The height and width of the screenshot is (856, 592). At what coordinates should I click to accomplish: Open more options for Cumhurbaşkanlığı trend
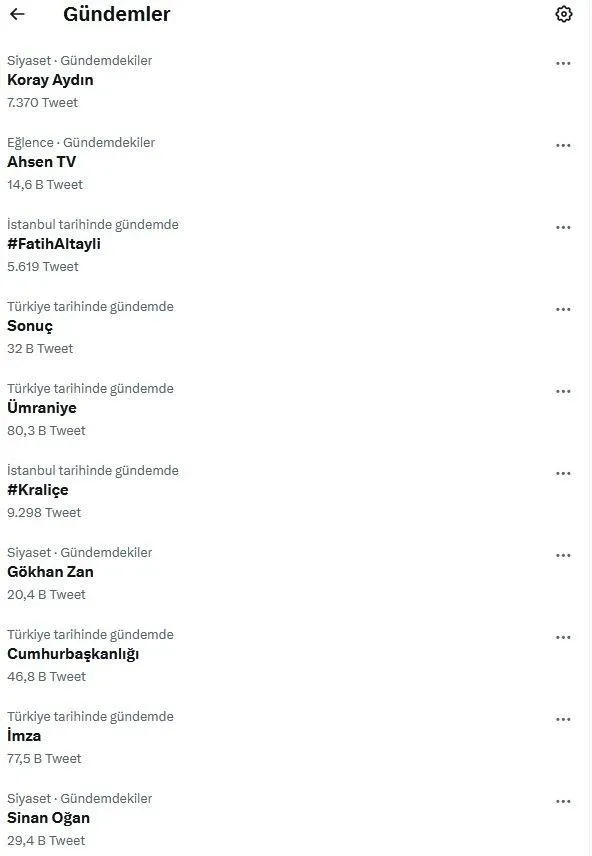click(563, 637)
